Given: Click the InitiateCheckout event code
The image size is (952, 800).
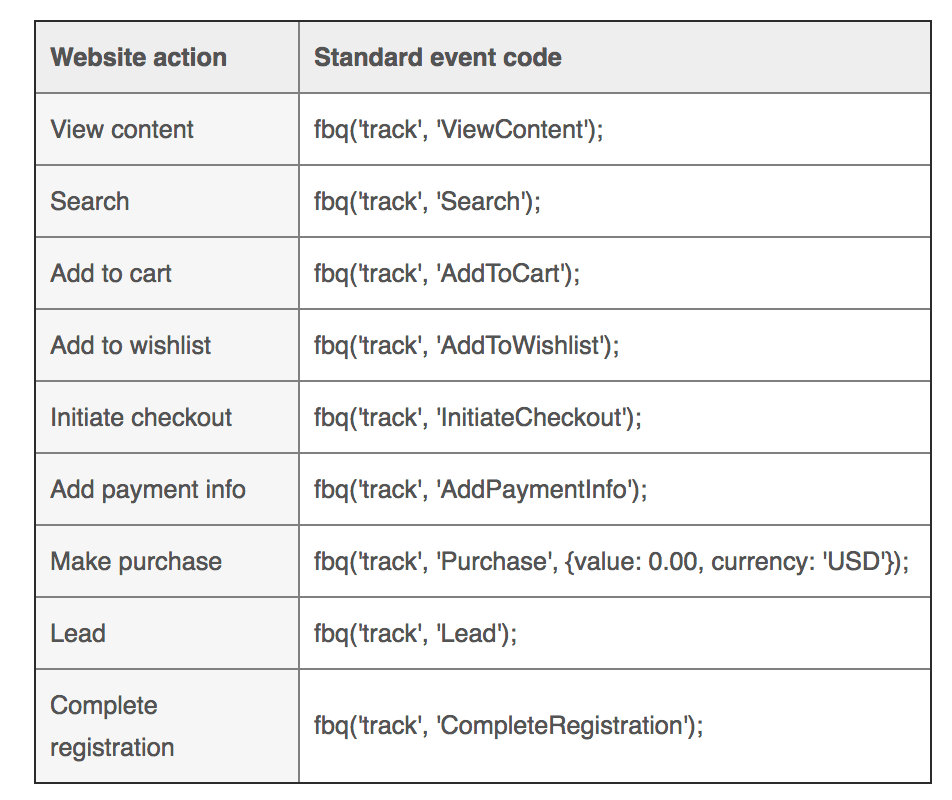Looking at the screenshot, I should click(x=477, y=417).
